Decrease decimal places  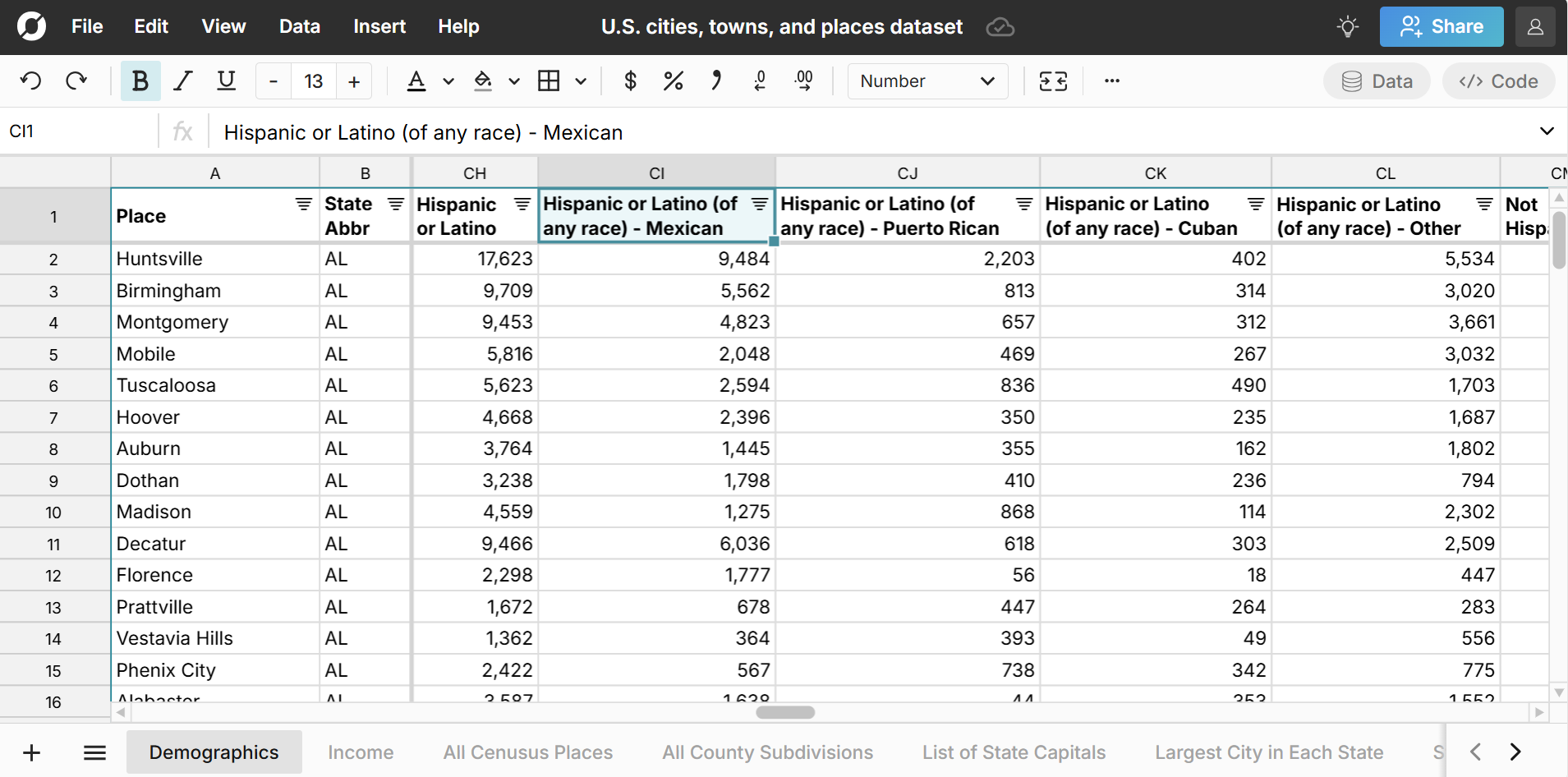tap(760, 80)
